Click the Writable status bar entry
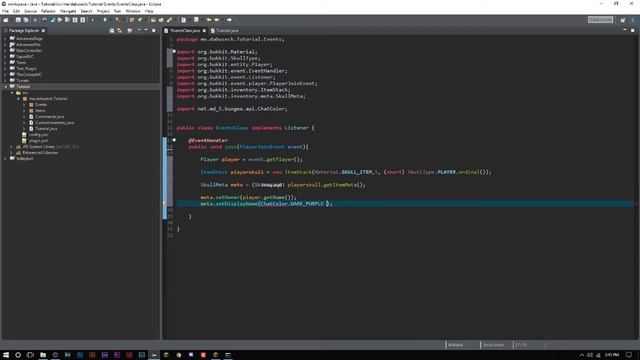The width and height of the screenshot is (640, 360). click(x=456, y=345)
